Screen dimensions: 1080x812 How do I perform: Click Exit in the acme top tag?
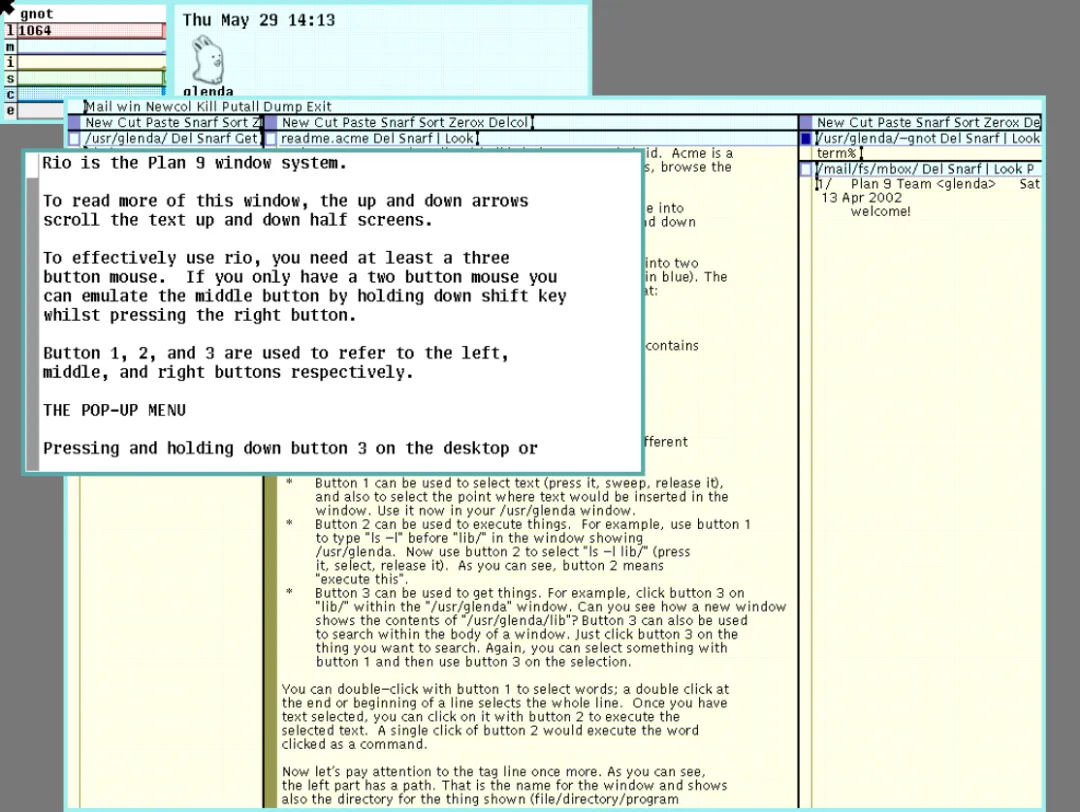pyautogui.click(x=319, y=107)
